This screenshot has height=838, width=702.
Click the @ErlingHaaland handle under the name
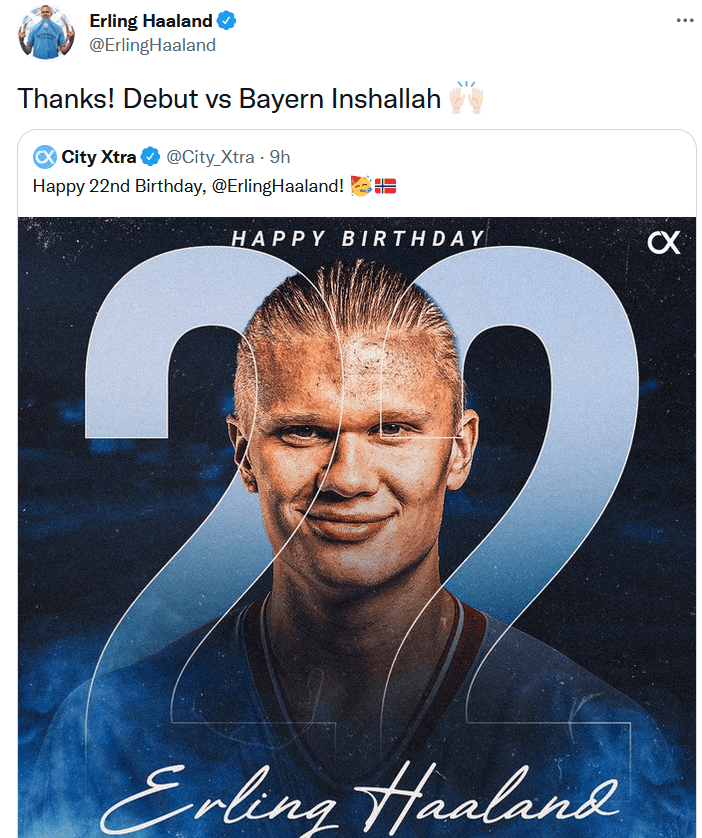point(152,45)
